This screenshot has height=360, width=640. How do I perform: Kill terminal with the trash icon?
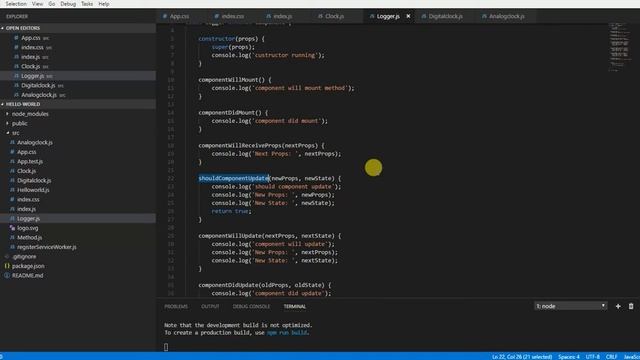point(631,306)
